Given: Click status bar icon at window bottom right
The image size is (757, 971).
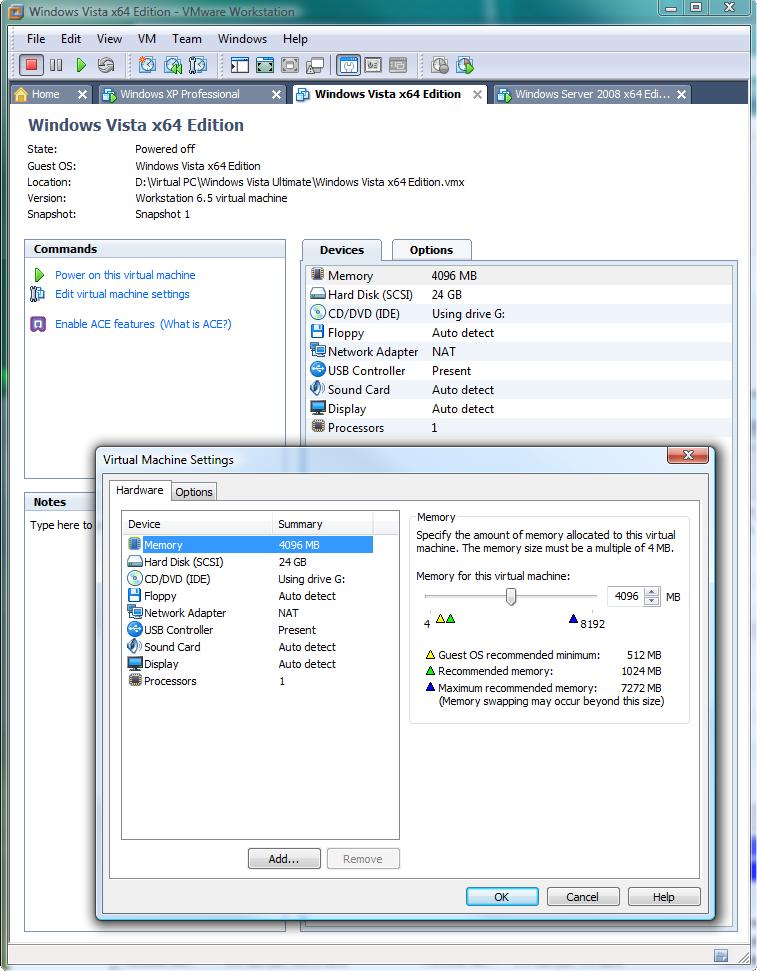Looking at the screenshot, I should 721,954.
